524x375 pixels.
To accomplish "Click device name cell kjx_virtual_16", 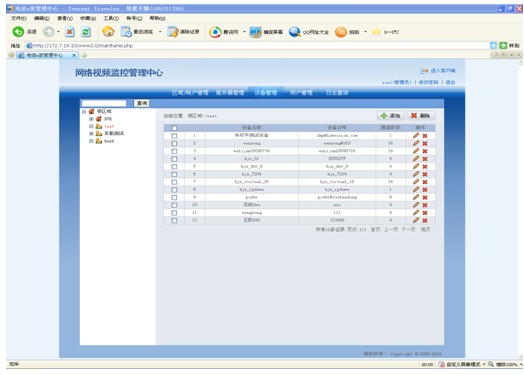I will pyautogui.click(x=252, y=182).
